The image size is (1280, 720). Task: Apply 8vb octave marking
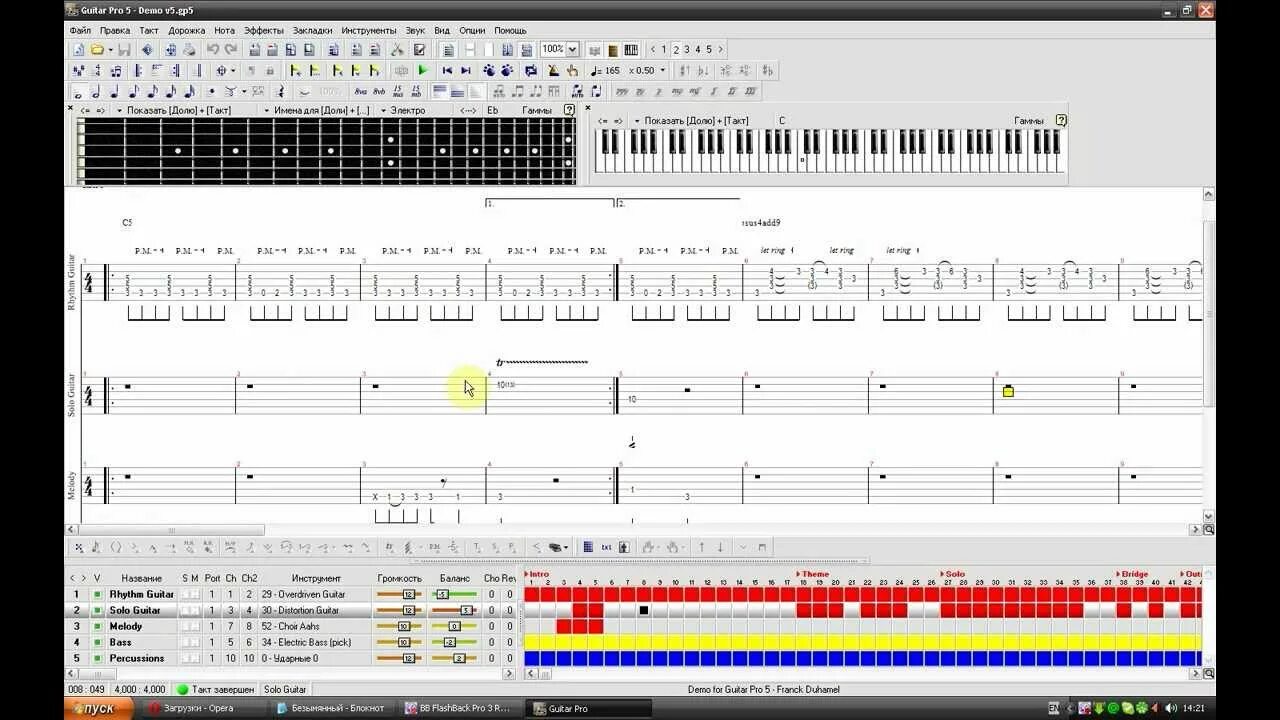tap(378, 91)
